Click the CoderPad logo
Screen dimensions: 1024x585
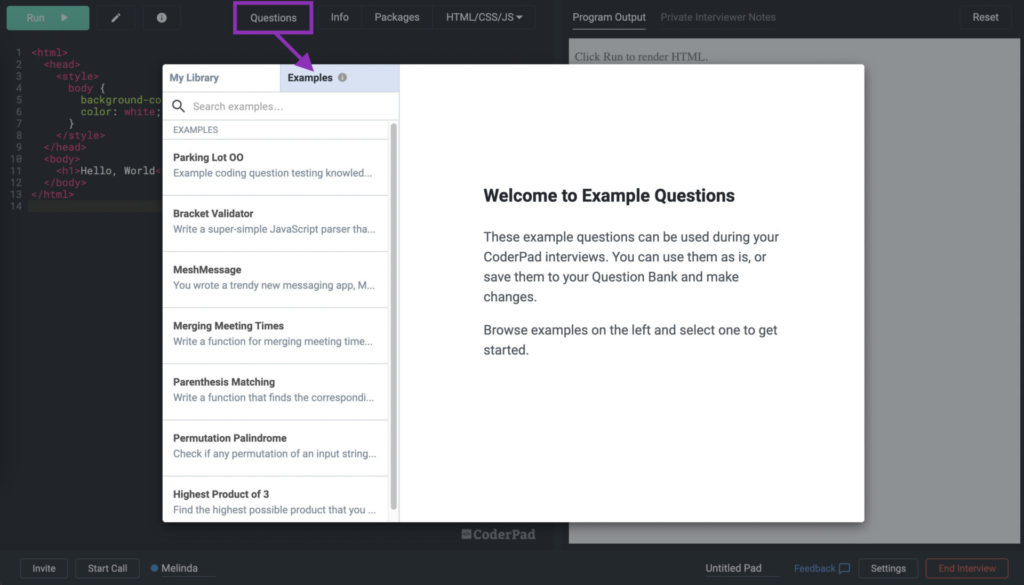pyautogui.click(x=499, y=533)
